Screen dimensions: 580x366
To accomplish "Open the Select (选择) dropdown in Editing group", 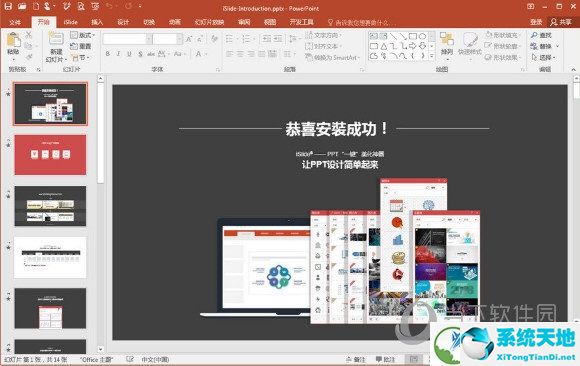I will [543, 57].
